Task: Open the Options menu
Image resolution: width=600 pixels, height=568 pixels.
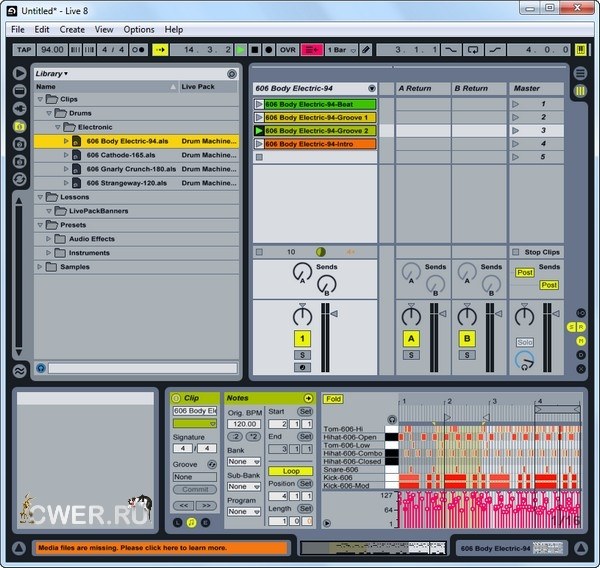Action: (139, 30)
